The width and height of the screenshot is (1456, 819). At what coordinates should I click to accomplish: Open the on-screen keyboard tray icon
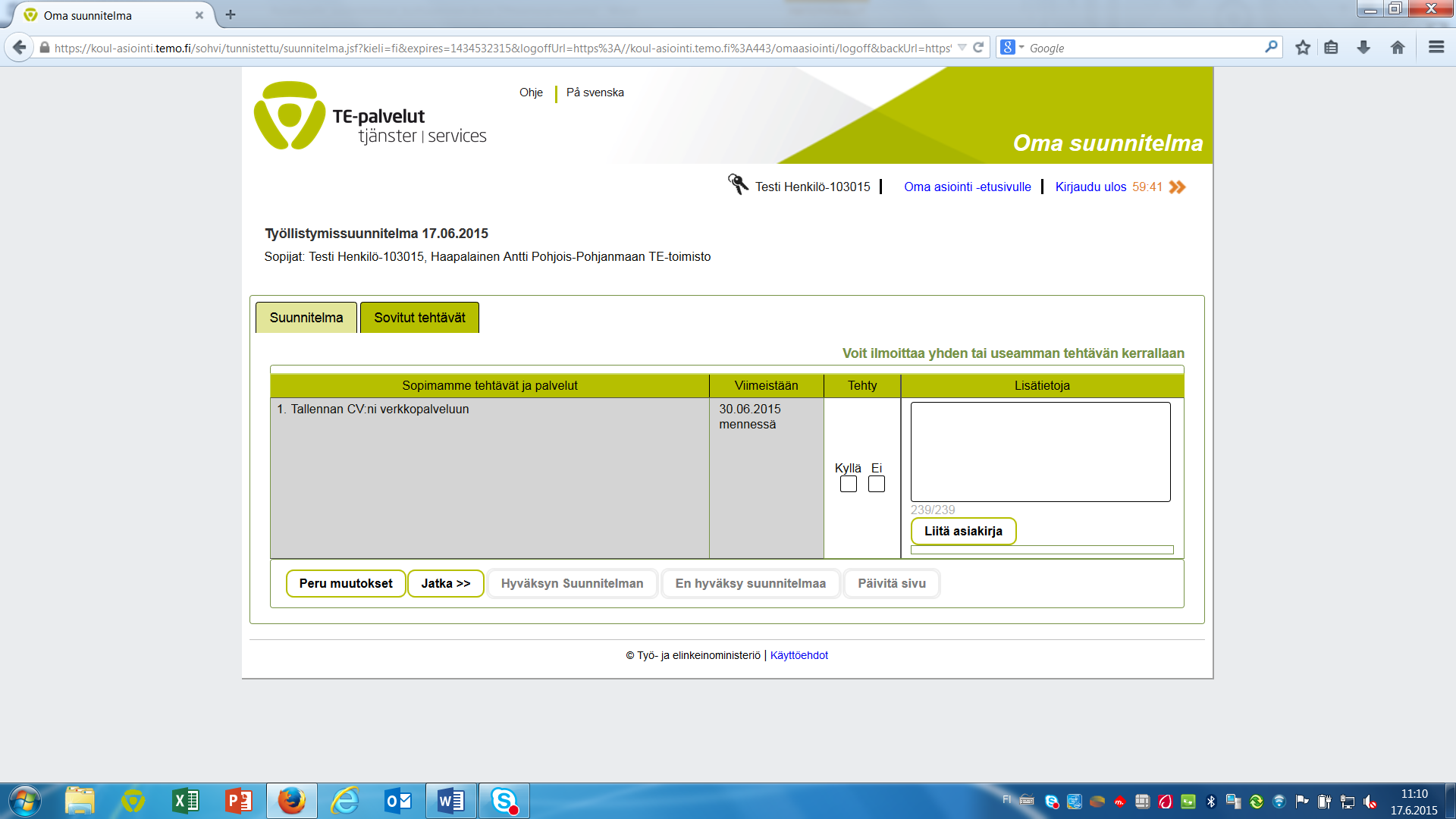click(1027, 800)
